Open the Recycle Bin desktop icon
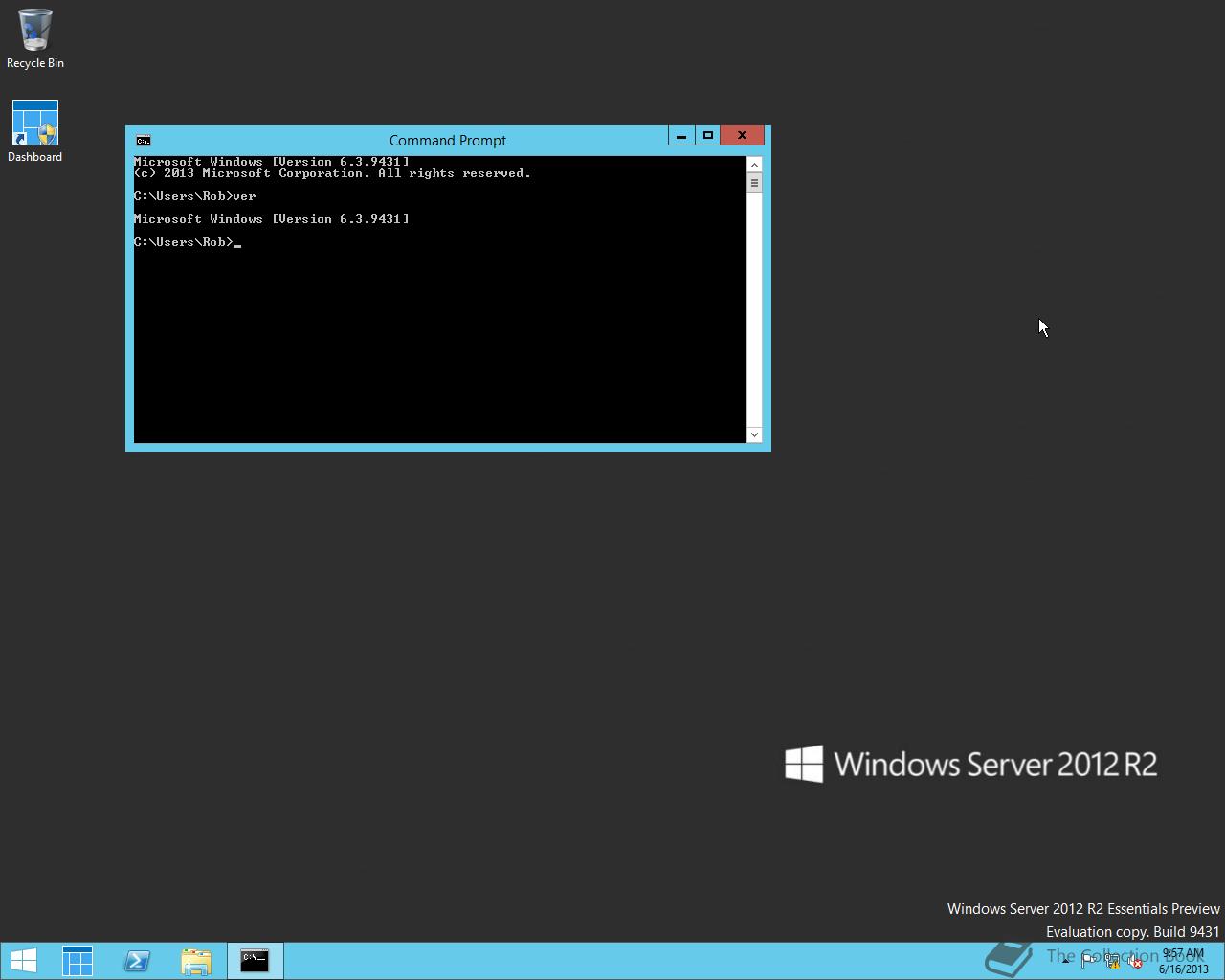The width and height of the screenshot is (1225, 980). tap(34, 39)
